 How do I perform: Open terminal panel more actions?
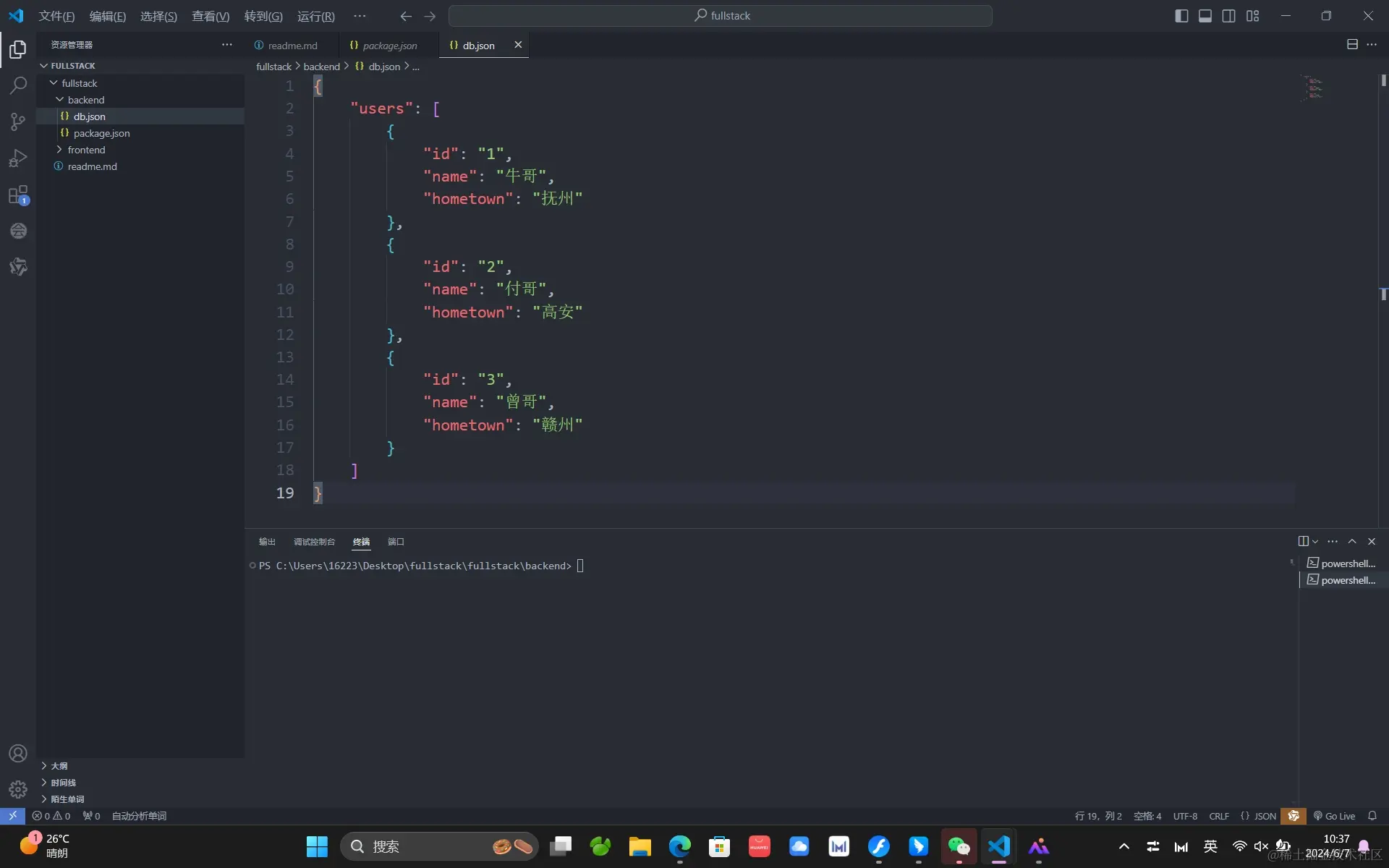1333,541
